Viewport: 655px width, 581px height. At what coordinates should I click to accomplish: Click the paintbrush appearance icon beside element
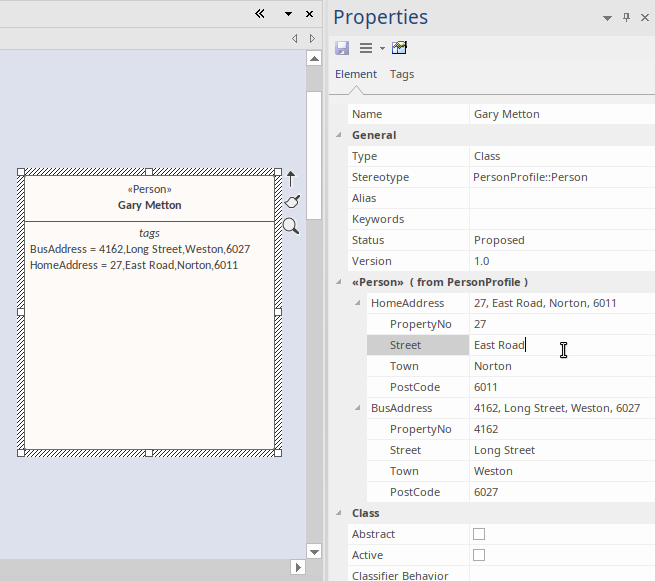click(x=292, y=202)
